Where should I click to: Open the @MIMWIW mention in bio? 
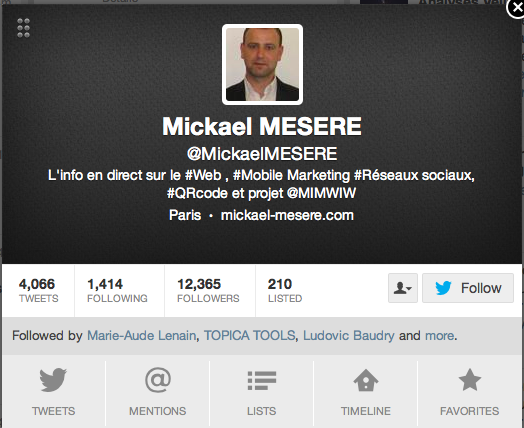(x=321, y=193)
